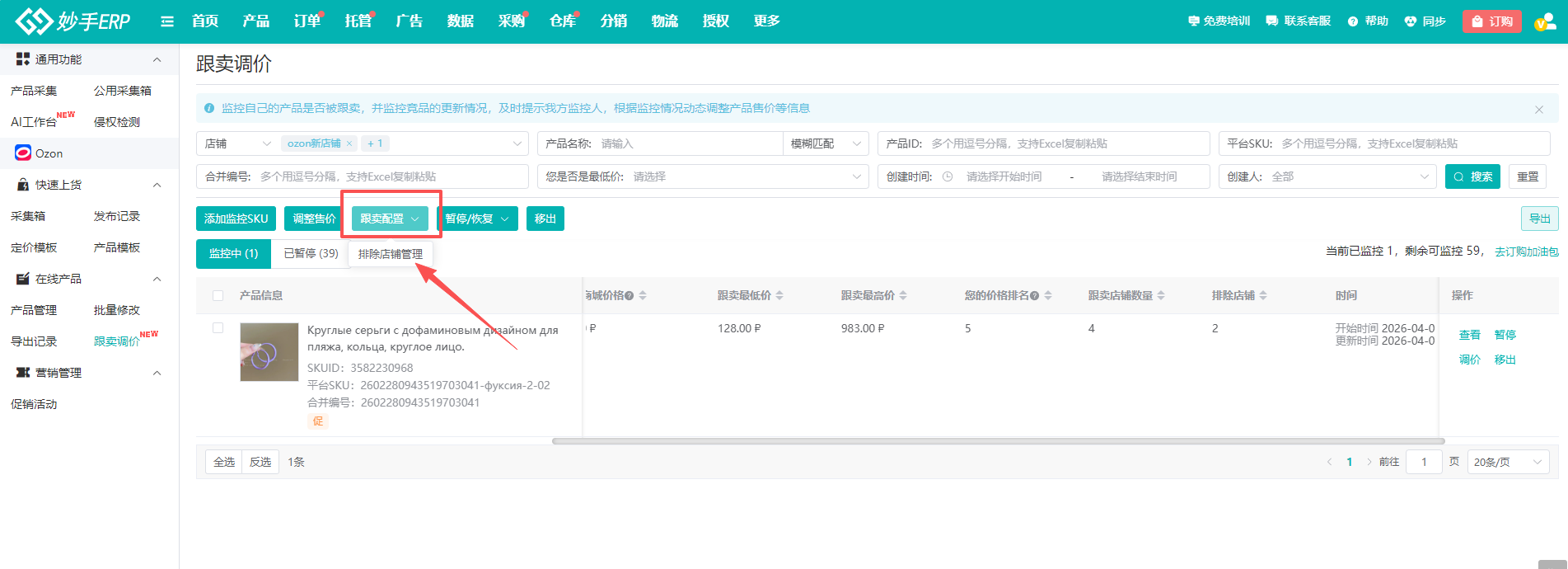Go to next page arrow
Screen dimensions: 1568x569
(1369, 462)
